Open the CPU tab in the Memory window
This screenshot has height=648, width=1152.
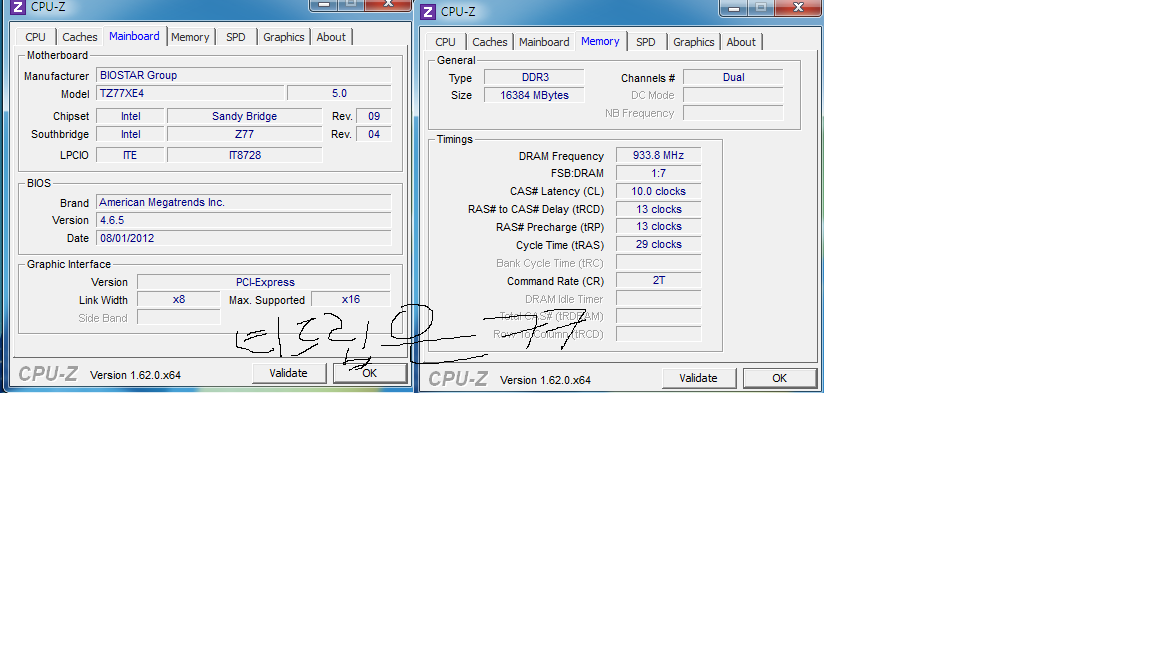point(445,42)
